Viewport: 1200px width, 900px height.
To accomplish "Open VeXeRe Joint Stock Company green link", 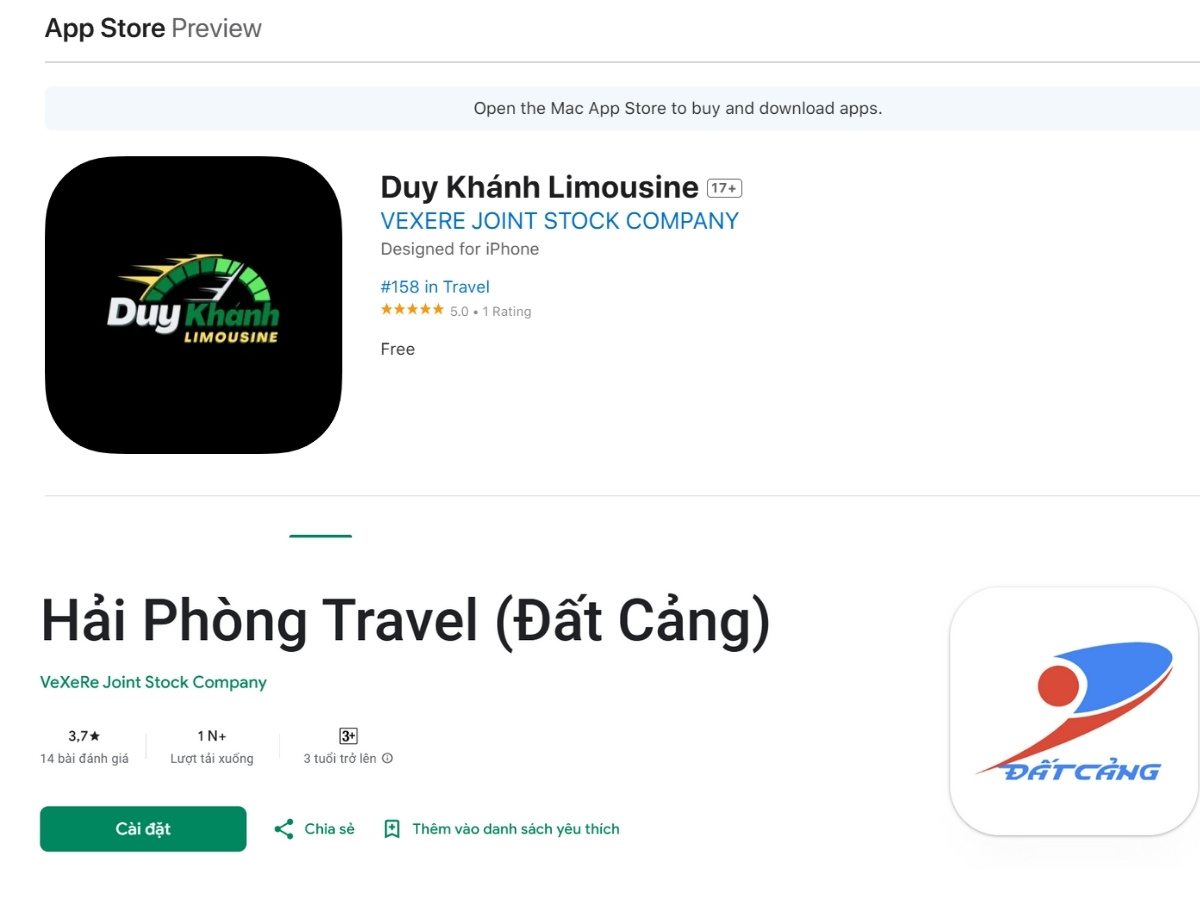I will tap(153, 682).
